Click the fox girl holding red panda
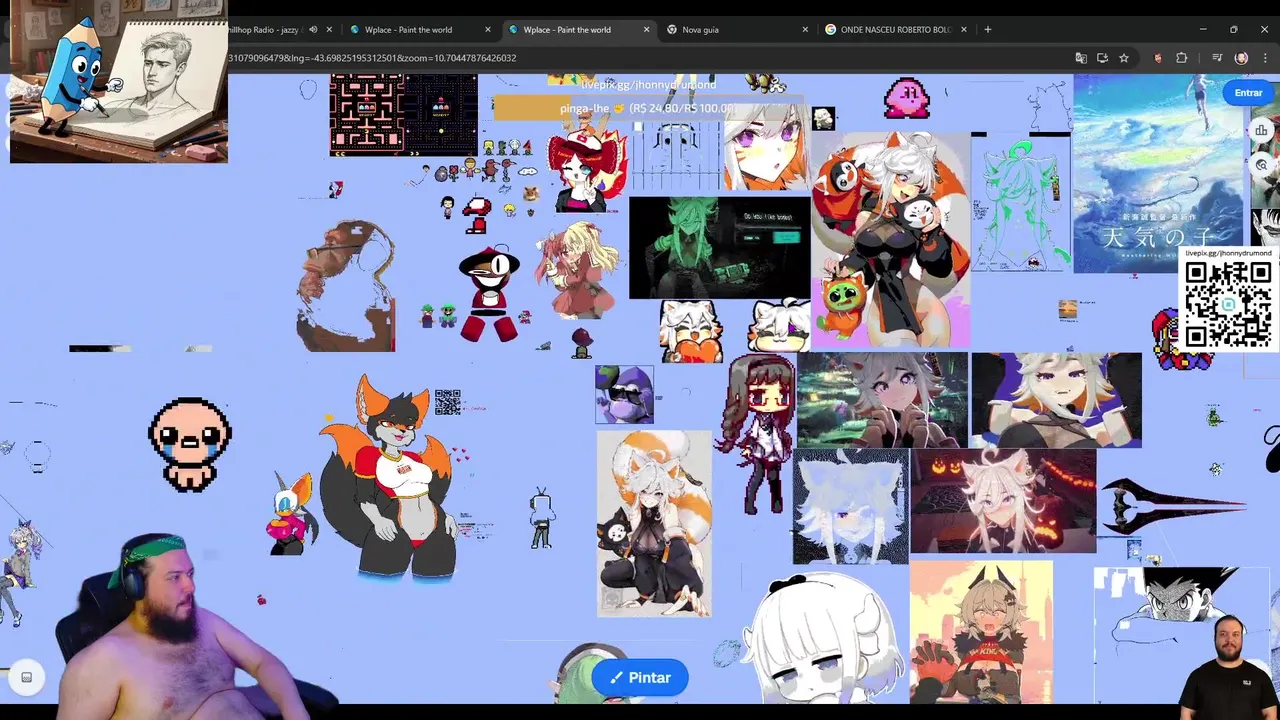 [x=891, y=240]
